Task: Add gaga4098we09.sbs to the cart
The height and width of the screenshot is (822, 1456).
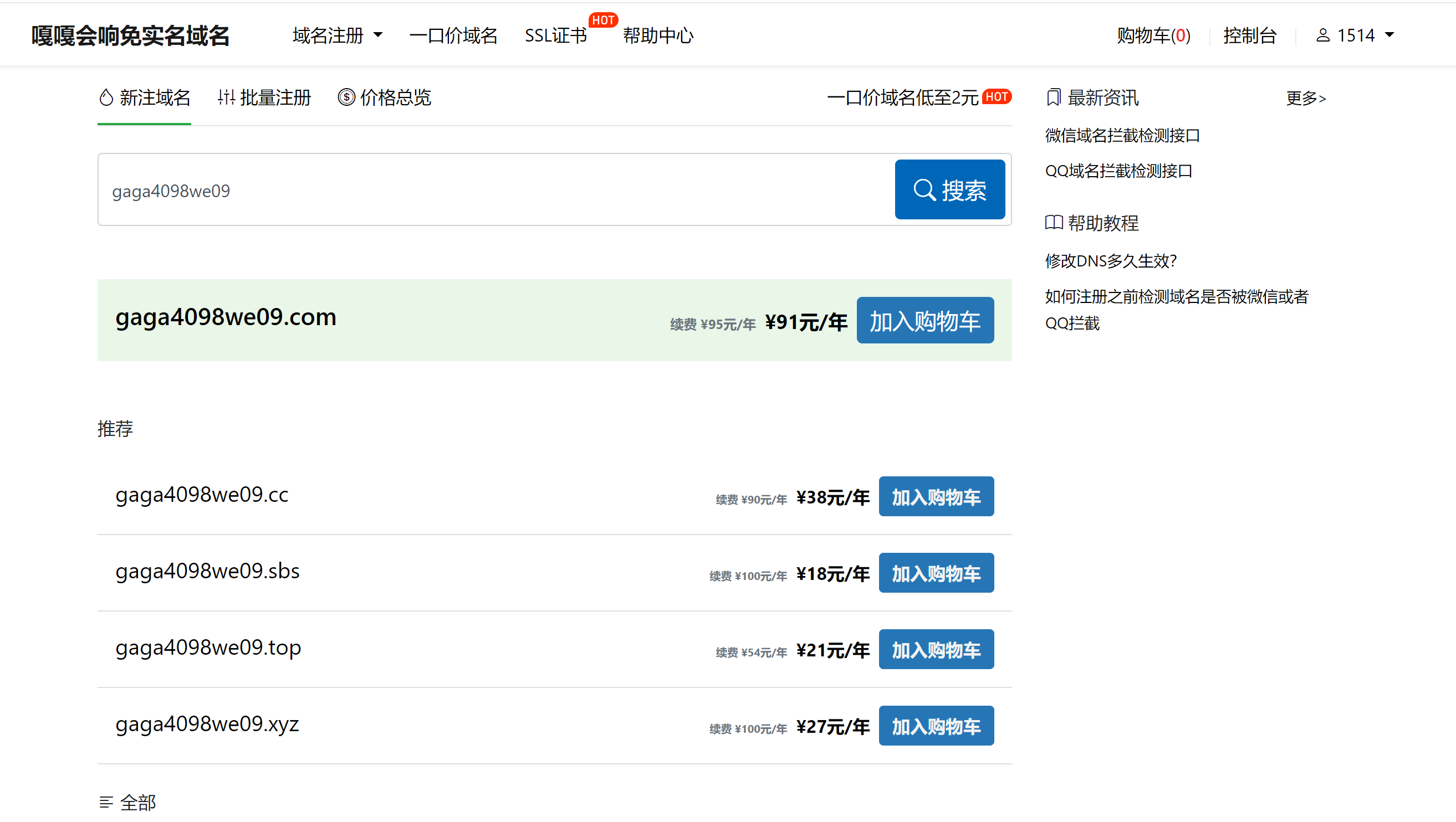Action: pyautogui.click(x=937, y=573)
